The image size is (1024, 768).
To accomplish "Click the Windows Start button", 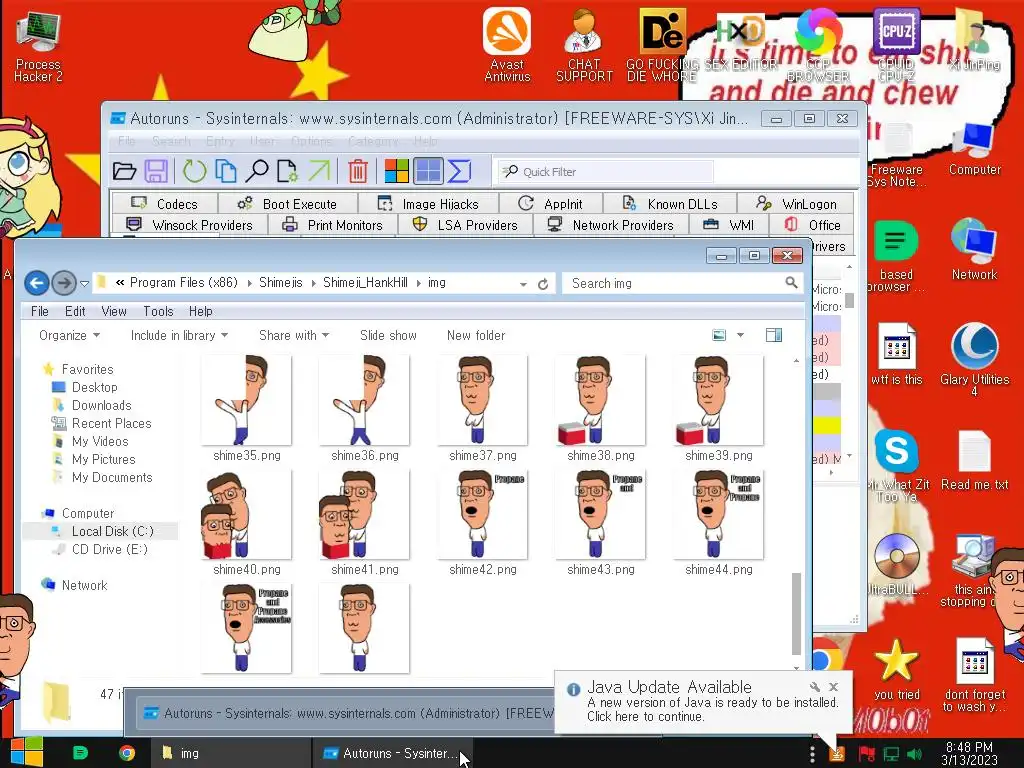I will 27,752.
